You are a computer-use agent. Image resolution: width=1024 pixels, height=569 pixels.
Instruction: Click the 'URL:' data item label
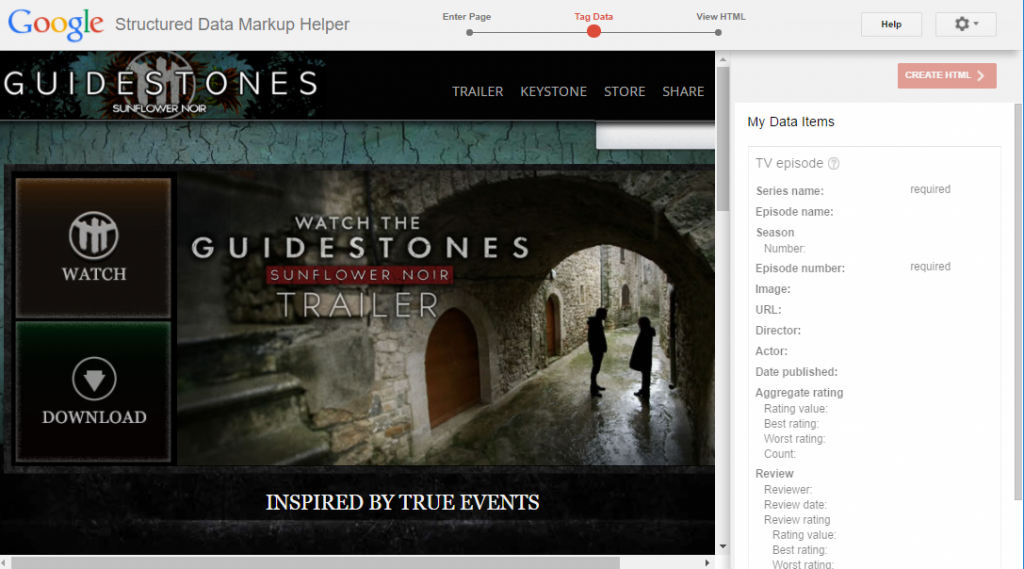768,310
